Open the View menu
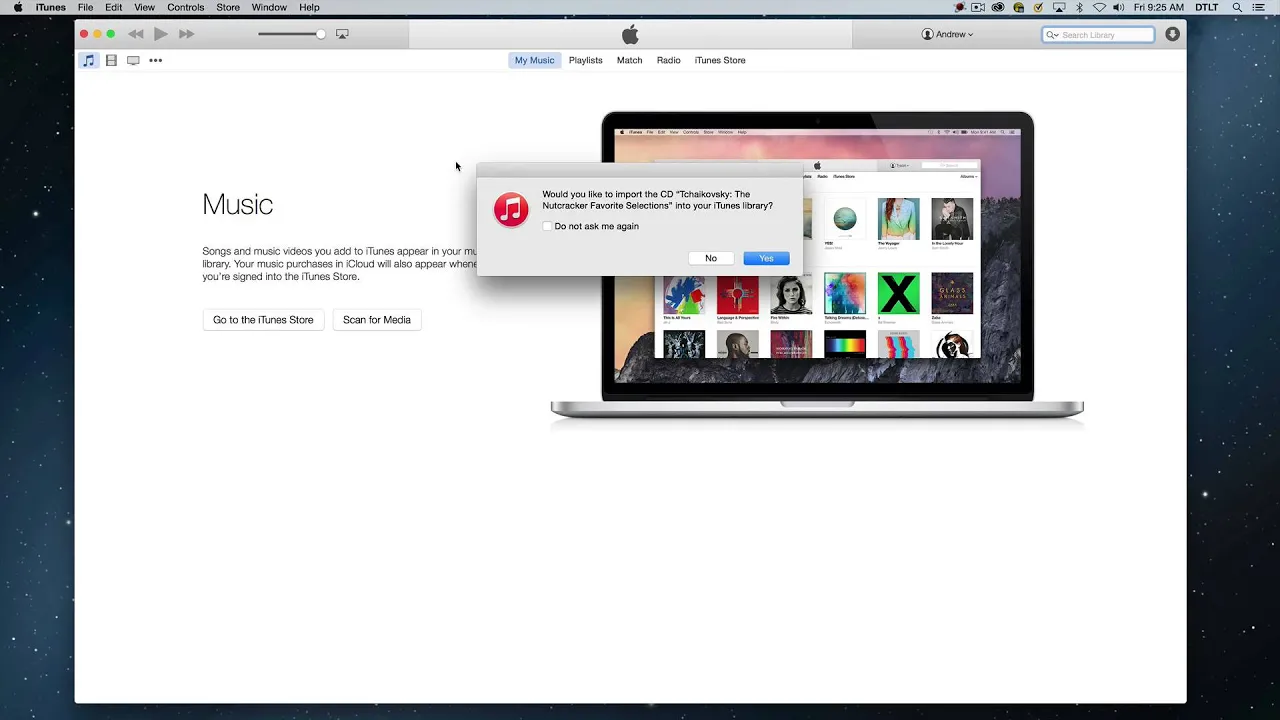The image size is (1280, 720). click(145, 7)
